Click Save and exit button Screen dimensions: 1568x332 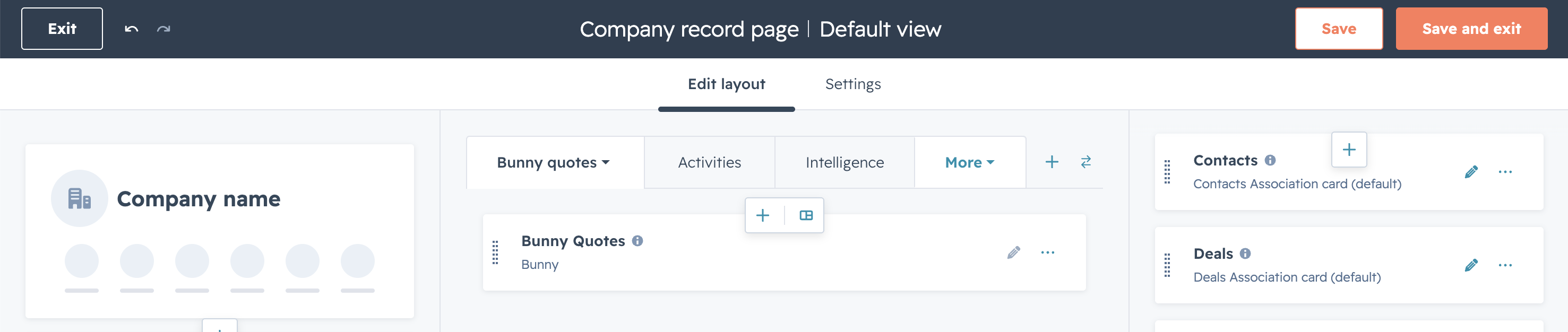1471,29
